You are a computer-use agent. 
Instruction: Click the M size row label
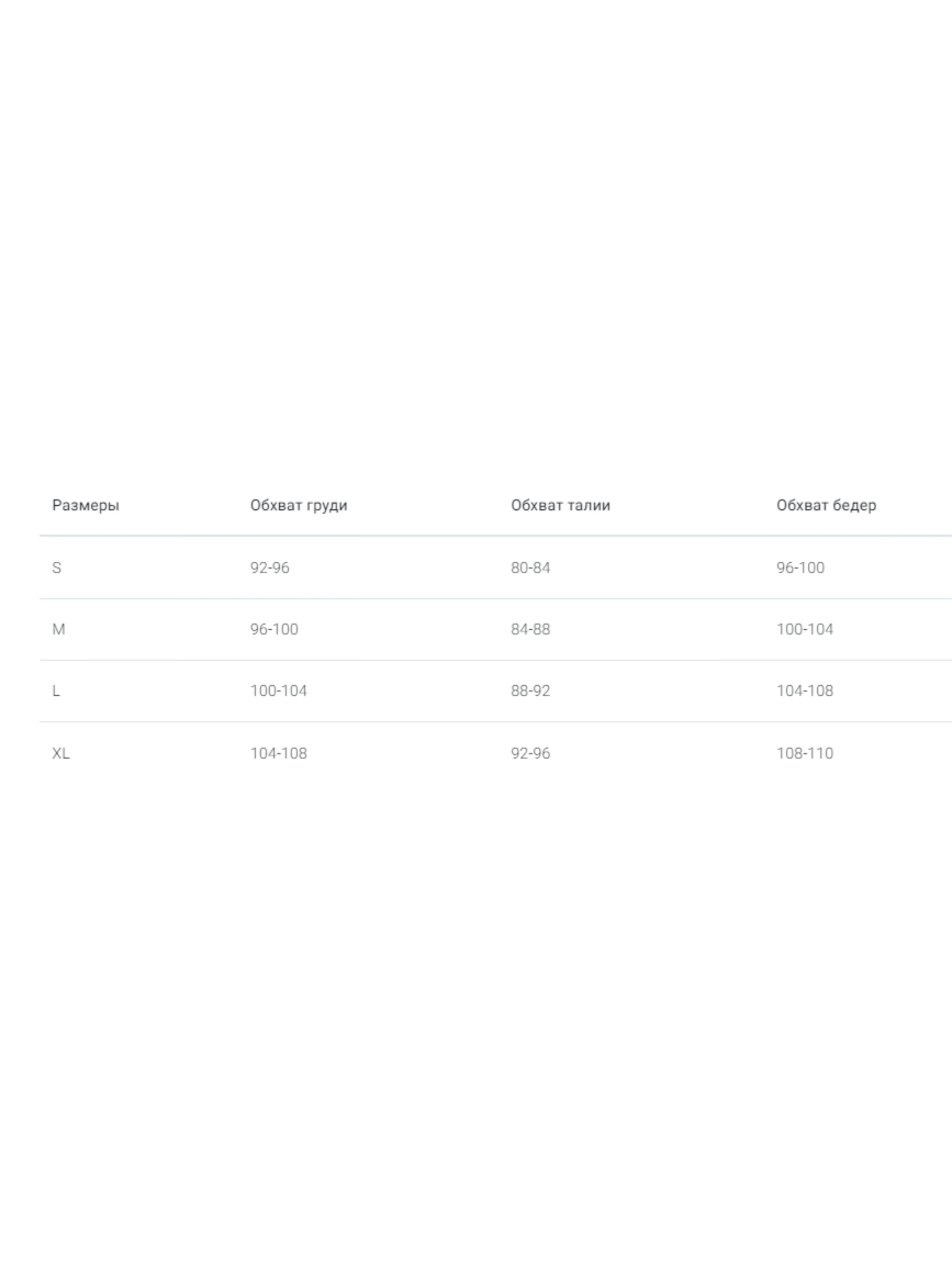tap(59, 629)
